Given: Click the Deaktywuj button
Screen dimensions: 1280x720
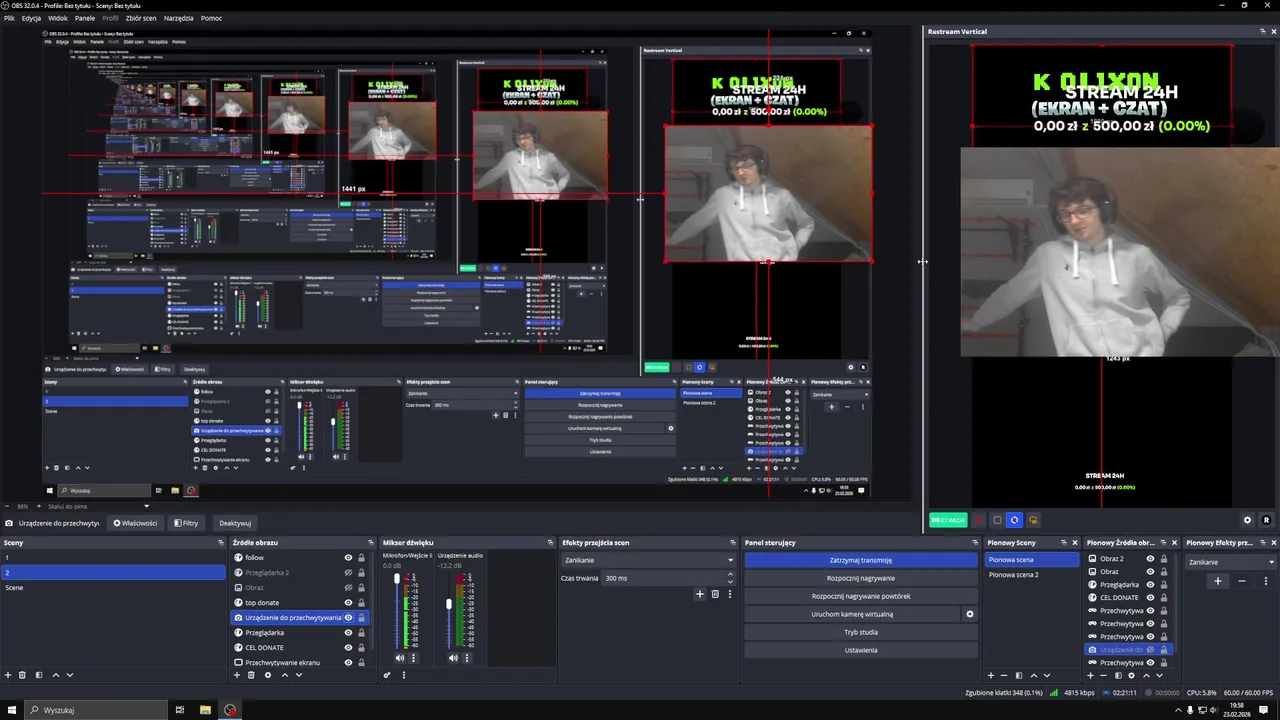Looking at the screenshot, I should pos(235,523).
